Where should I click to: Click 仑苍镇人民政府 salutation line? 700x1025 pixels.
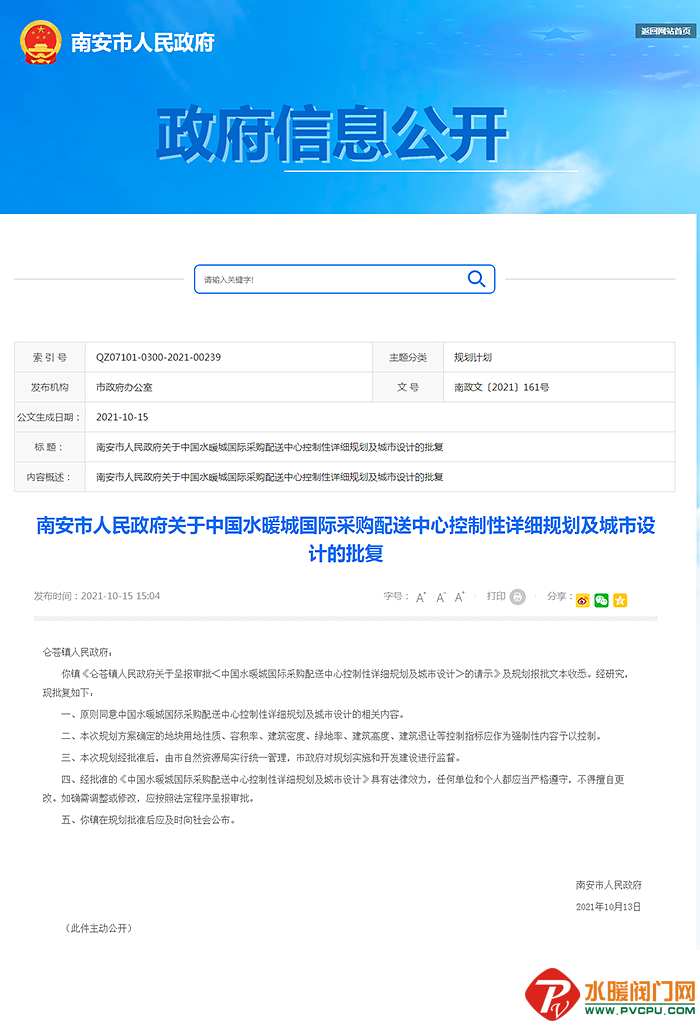pos(77,652)
